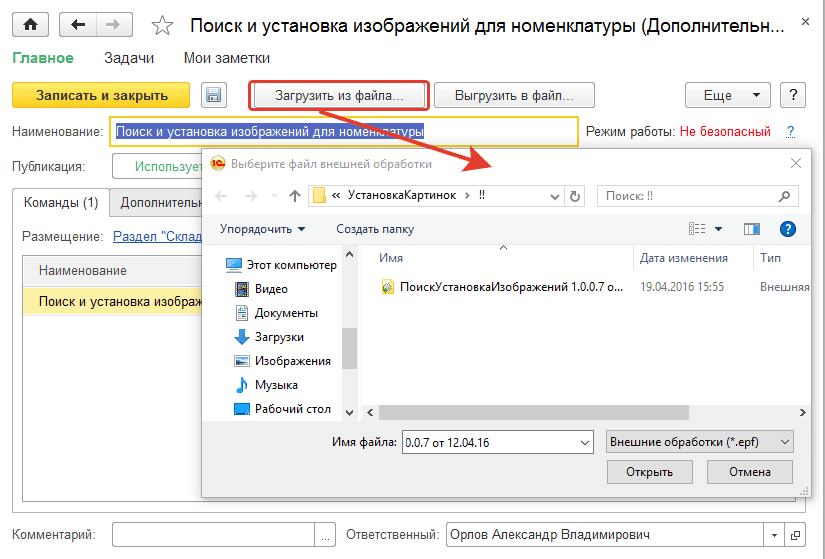Open file type filter Внешние обработки (*.epf)
Screen dimensions: 825x559
click(x=699, y=442)
